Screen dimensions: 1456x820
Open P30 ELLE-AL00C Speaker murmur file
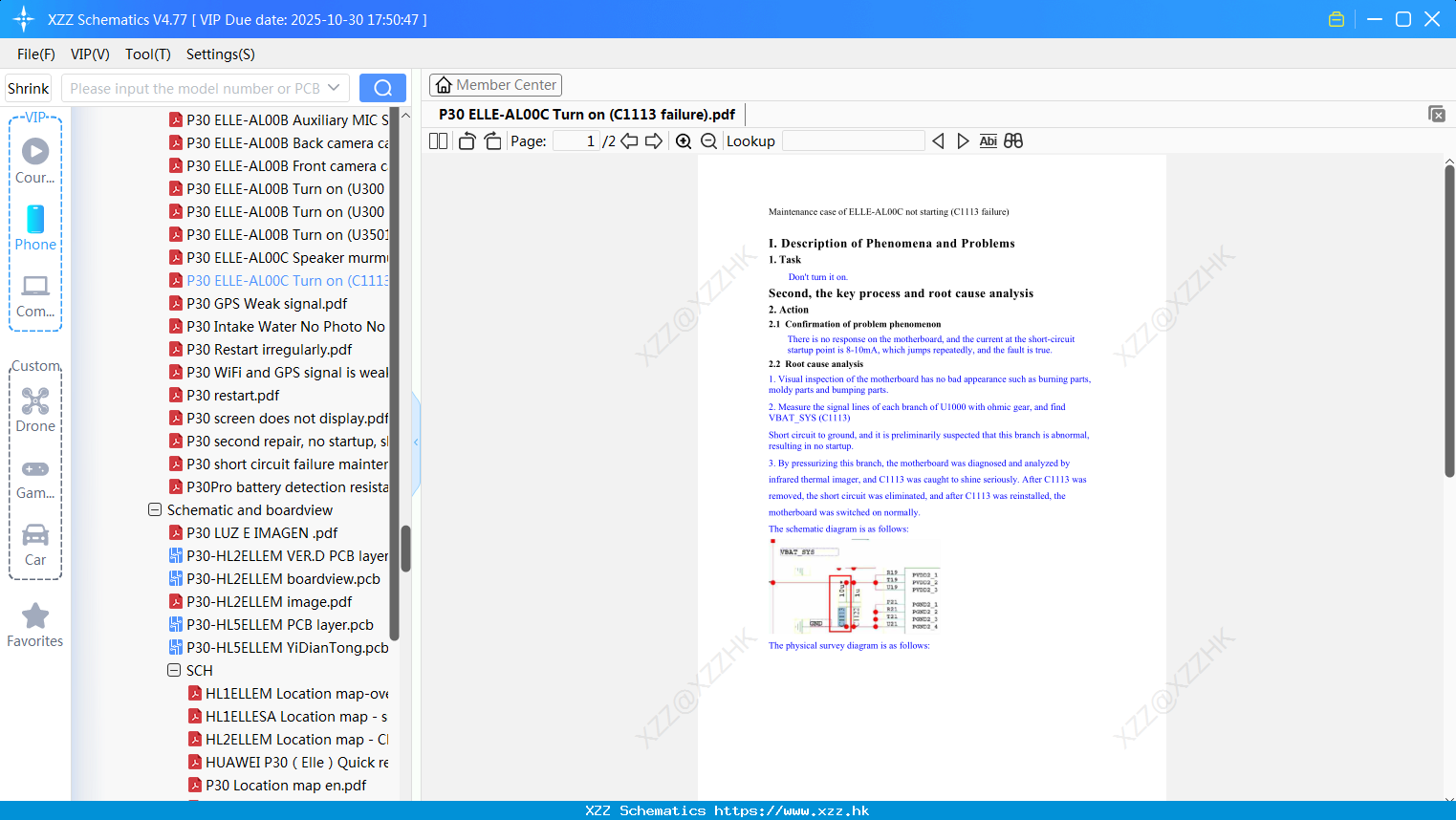pyautogui.click(x=278, y=258)
